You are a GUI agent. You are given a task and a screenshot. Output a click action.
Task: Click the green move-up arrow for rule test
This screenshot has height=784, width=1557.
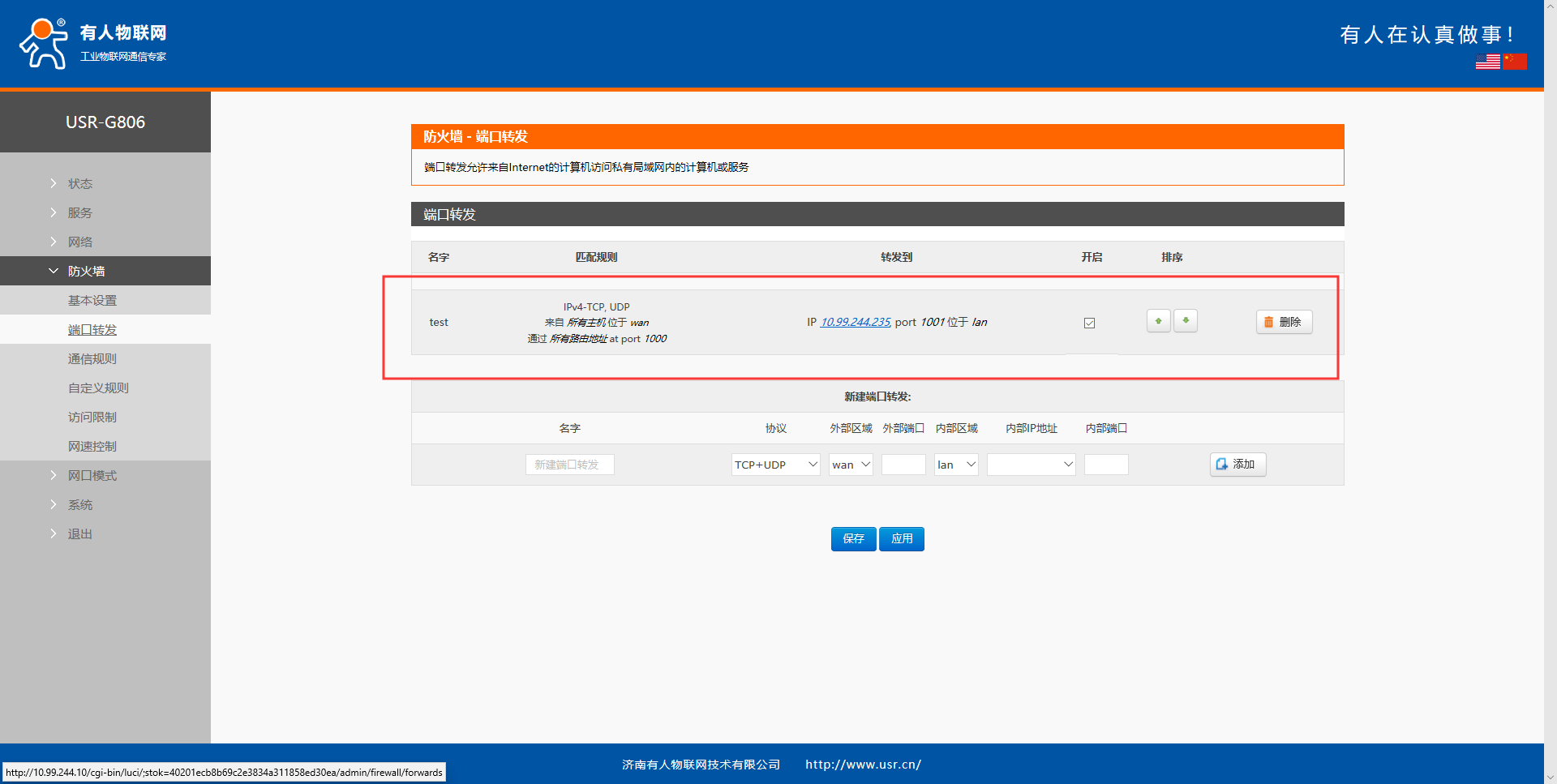click(1158, 321)
